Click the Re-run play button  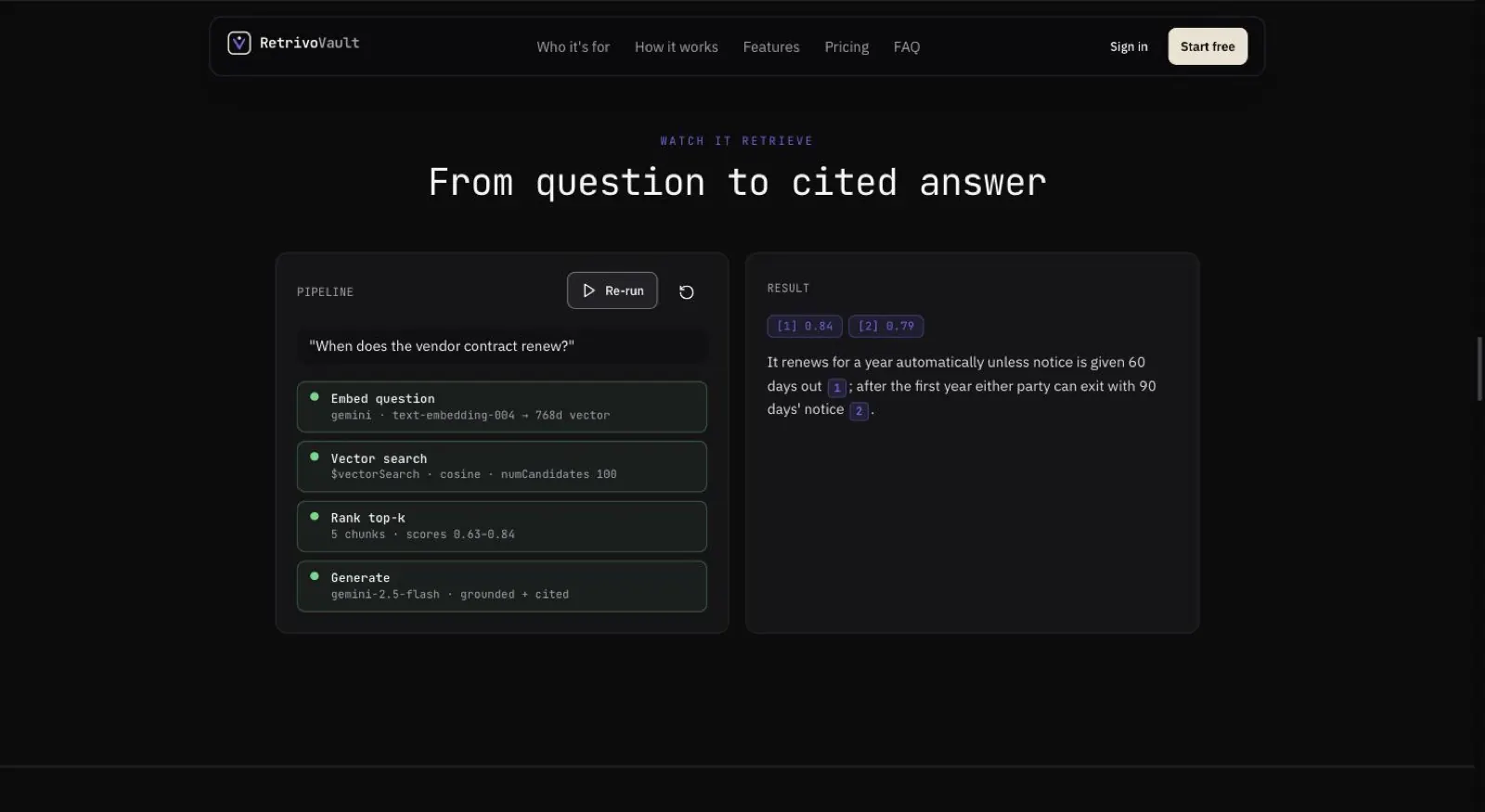613,290
